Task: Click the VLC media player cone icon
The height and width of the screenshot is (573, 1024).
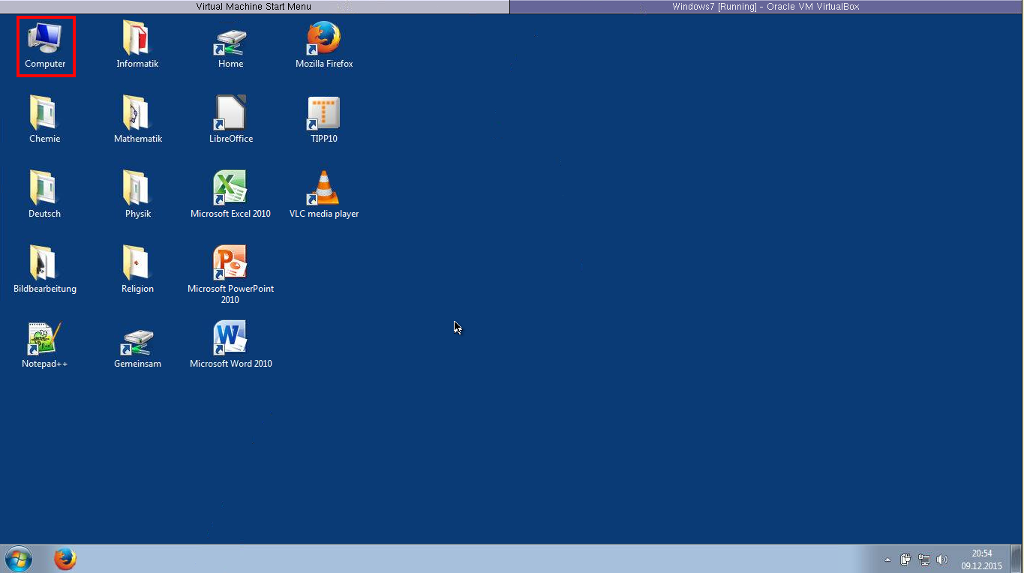Action: pyautogui.click(x=324, y=190)
